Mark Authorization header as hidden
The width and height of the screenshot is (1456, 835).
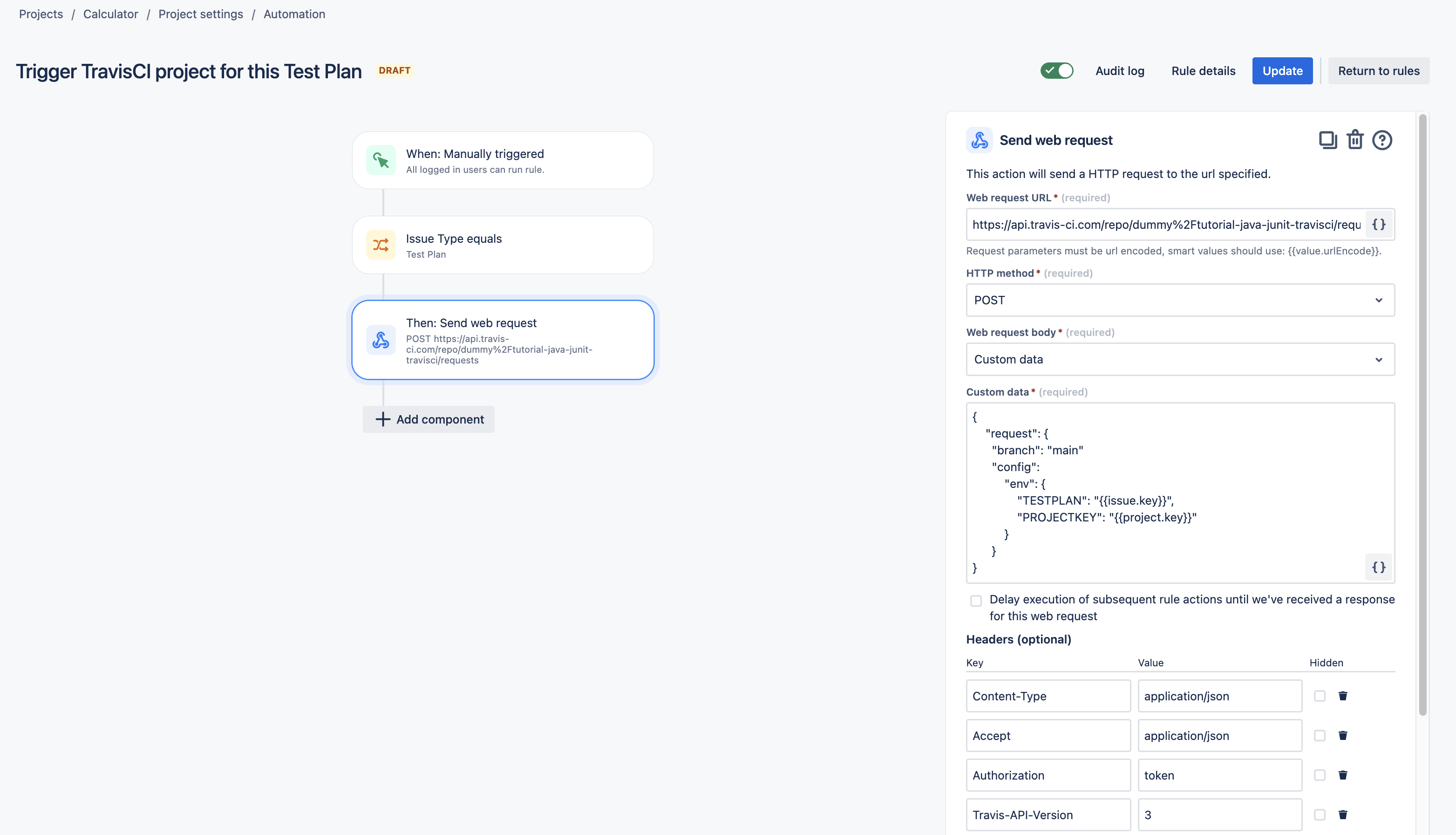(1320, 775)
